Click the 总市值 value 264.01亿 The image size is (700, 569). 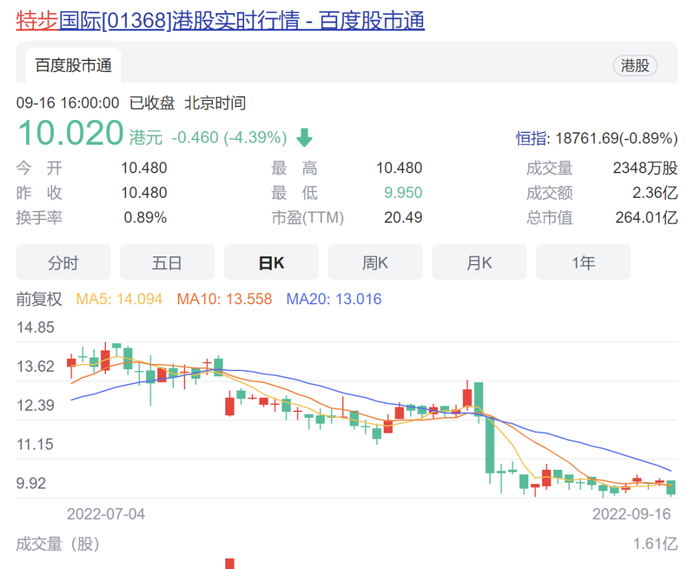[646, 218]
